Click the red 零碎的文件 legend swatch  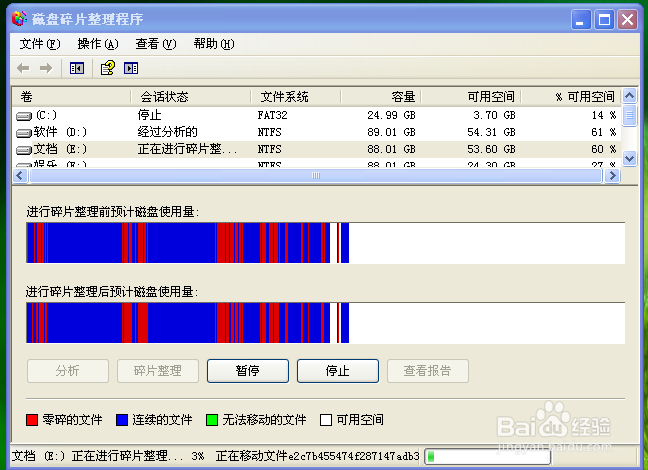tap(32, 420)
